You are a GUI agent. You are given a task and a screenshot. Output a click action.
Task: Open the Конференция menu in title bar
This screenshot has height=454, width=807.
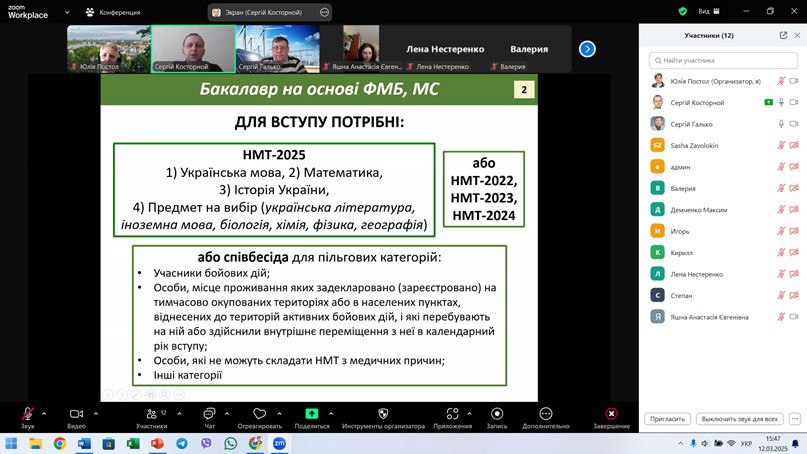point(113,12)
